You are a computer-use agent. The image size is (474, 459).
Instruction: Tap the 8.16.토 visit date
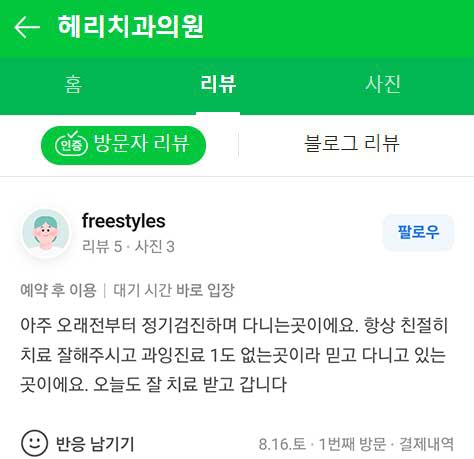pyautogui.click(x=282, y=444)
